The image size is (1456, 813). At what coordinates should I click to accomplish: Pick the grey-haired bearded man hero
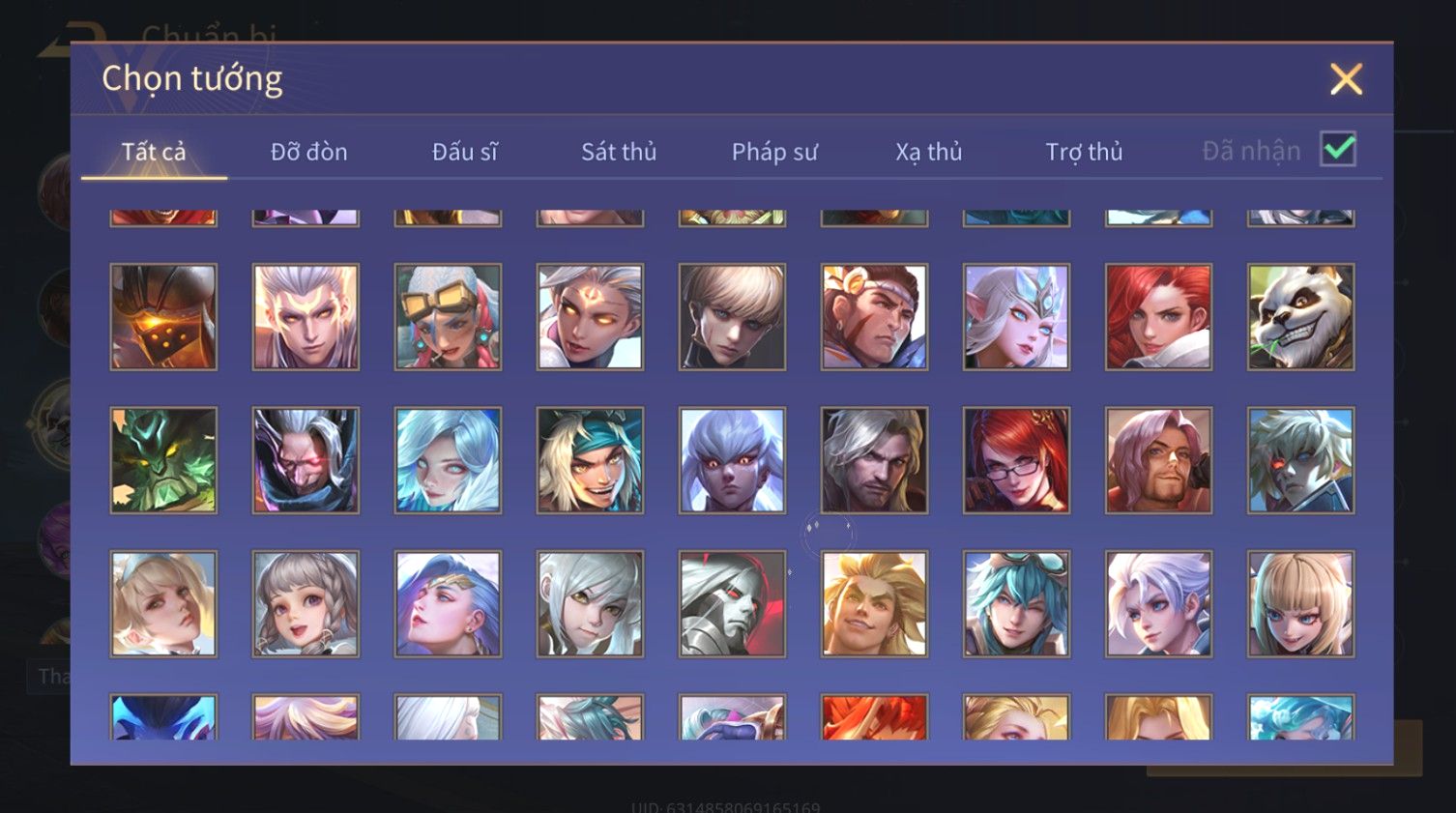(x=874, y=460)
